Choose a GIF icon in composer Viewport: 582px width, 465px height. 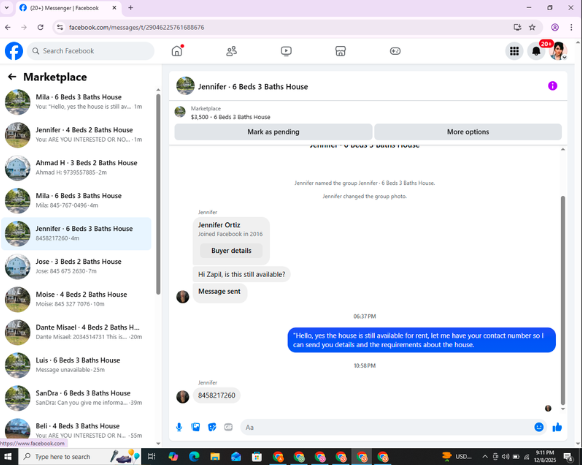coord(228,427)
